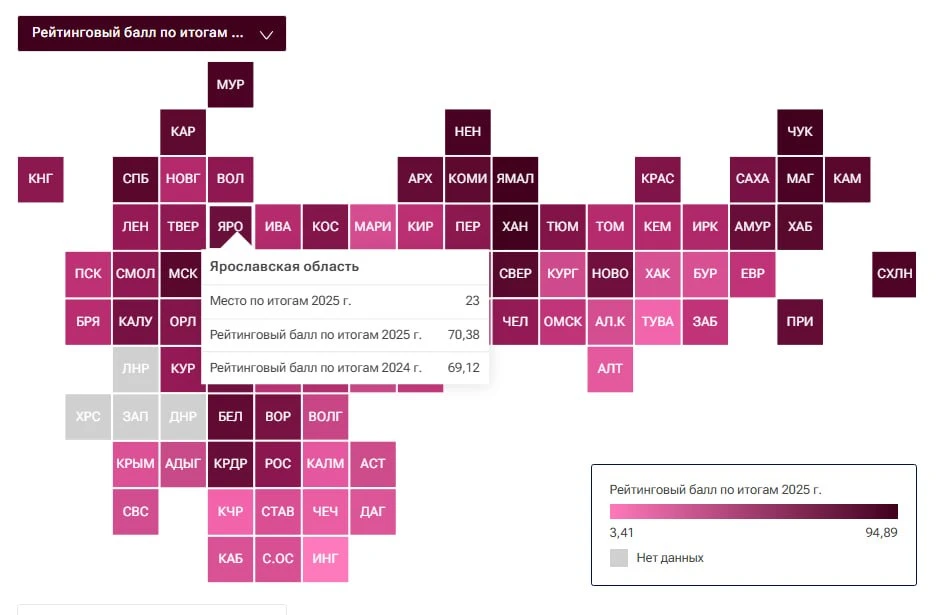This screenshot has width=946, height=615.
Task: Select the АЛТ region tile
Action: [x=610, y=369]
